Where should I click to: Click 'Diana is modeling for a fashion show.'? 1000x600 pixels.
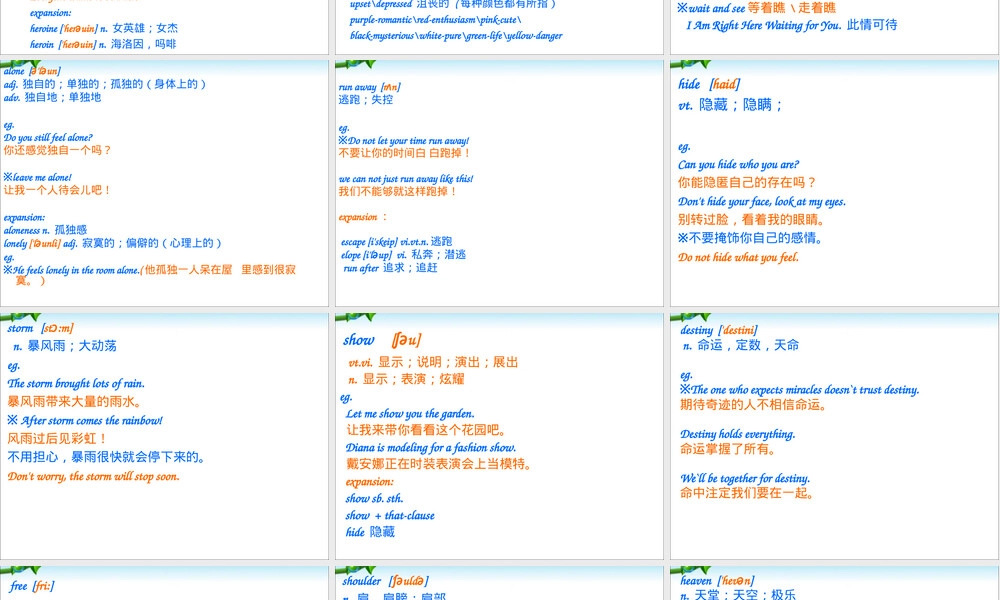[431, 448]
